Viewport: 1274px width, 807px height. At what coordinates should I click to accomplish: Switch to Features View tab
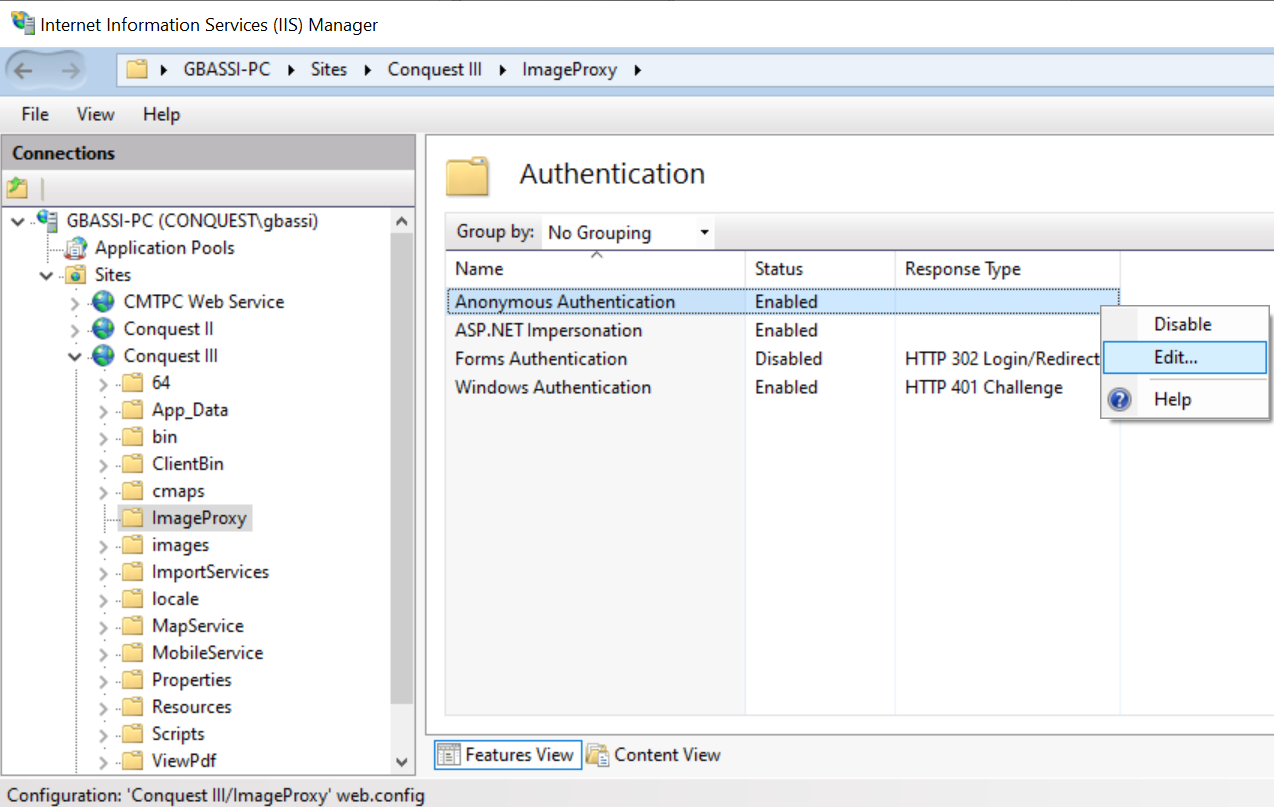point(506,755)
